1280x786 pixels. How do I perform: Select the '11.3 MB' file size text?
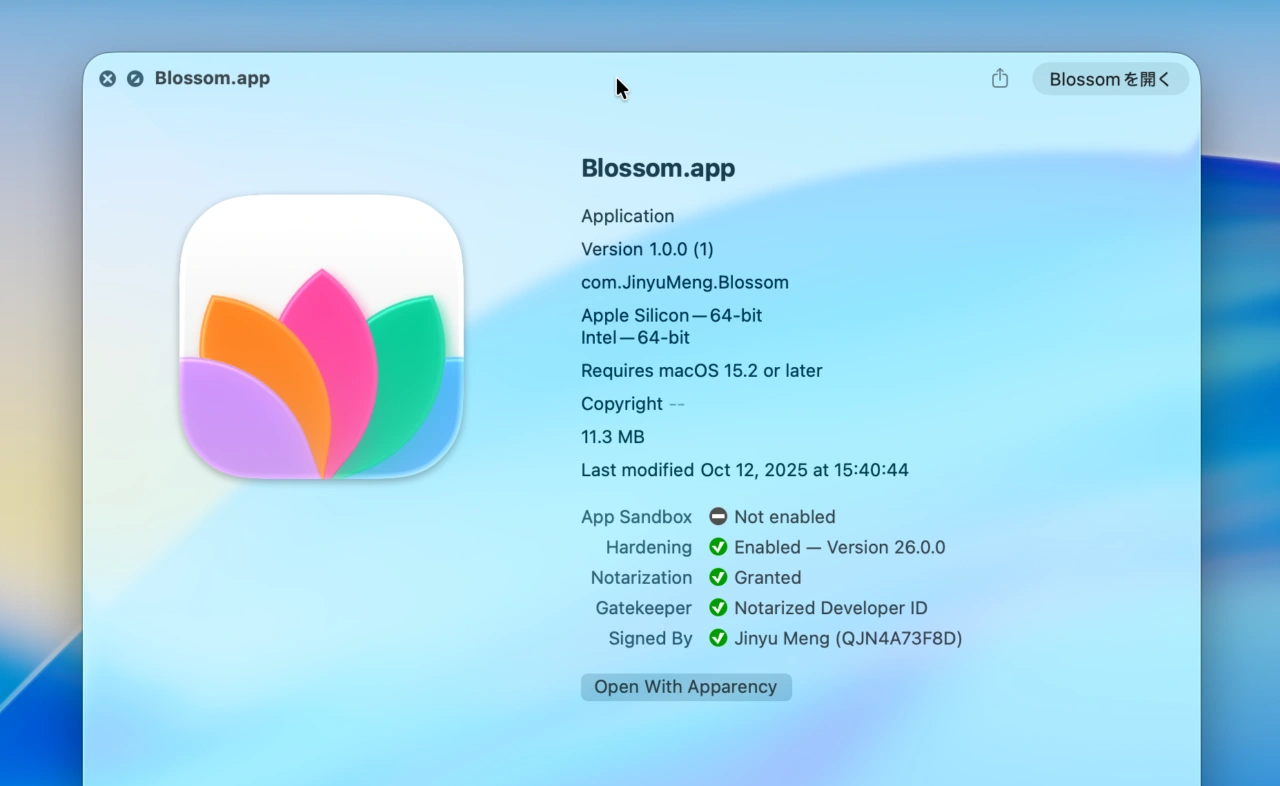click(x=612, y=437)
